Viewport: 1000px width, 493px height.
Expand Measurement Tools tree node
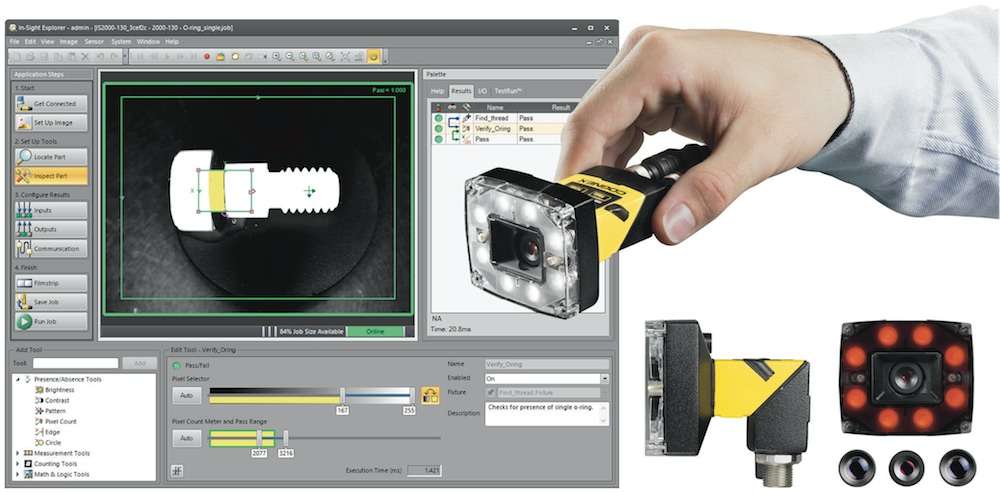point(18,453)
